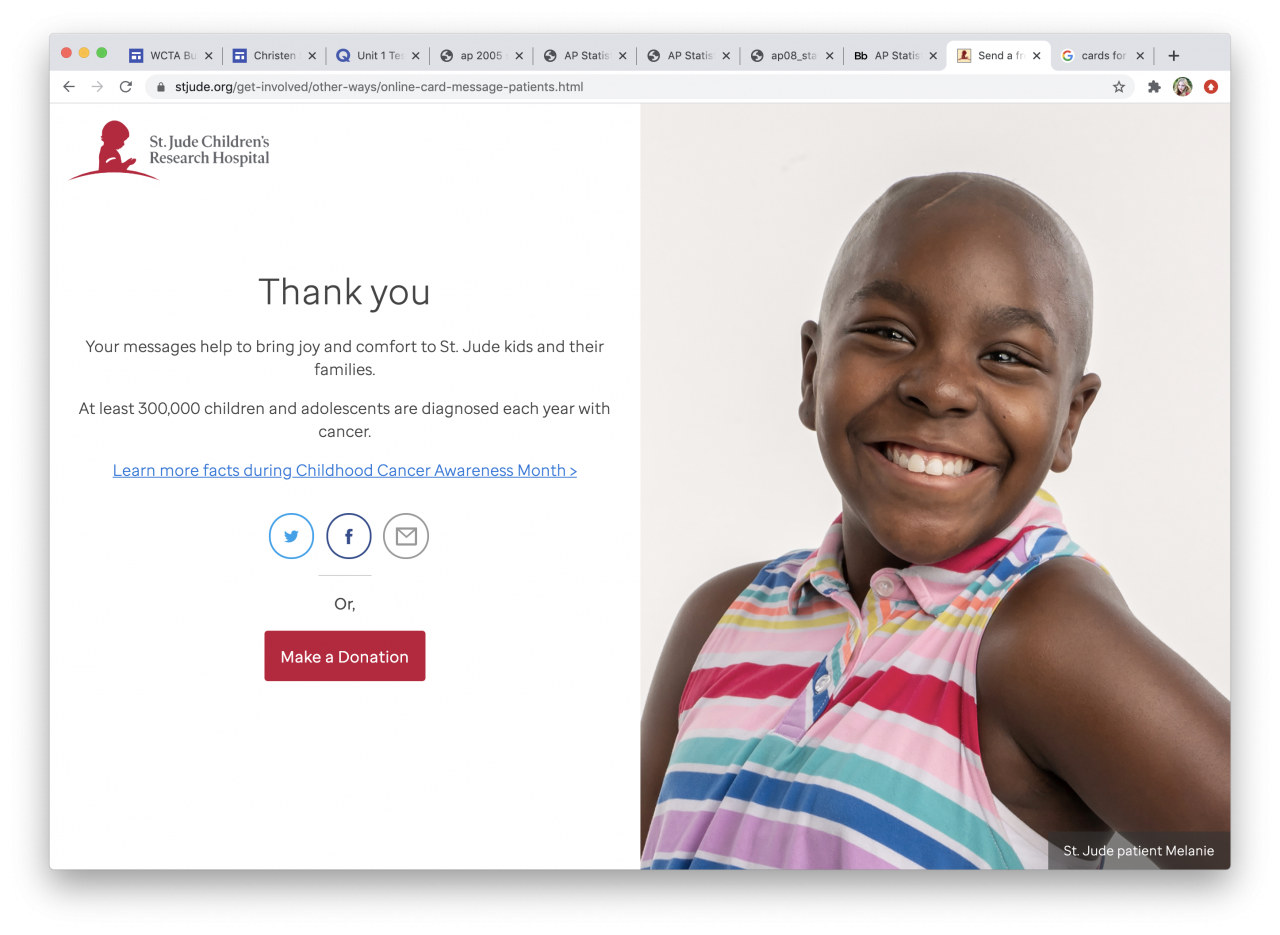This screenshot has height=935, width=1280.
Task: Switch to ap 2005 tab
Action: (474, 56)
